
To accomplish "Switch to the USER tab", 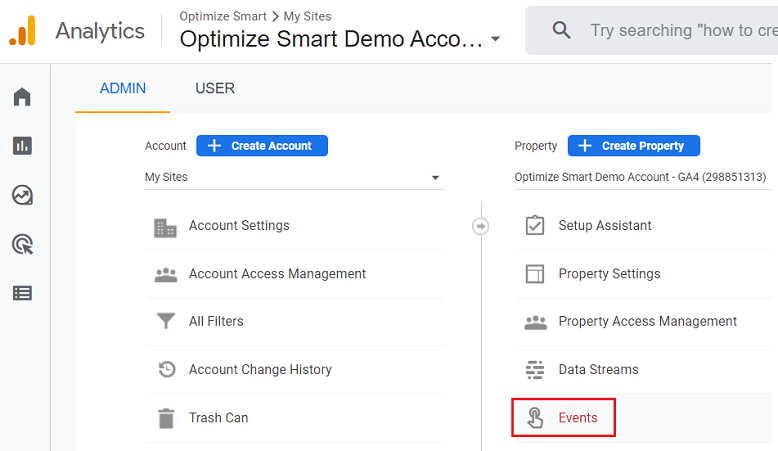I will point(215,88).
